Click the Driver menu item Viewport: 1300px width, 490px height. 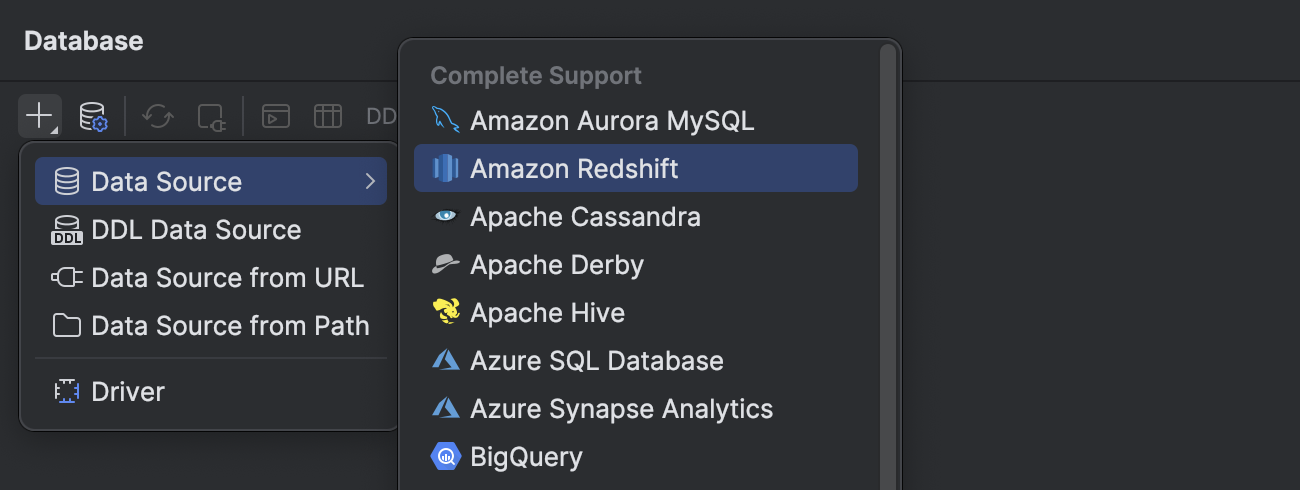128,392
